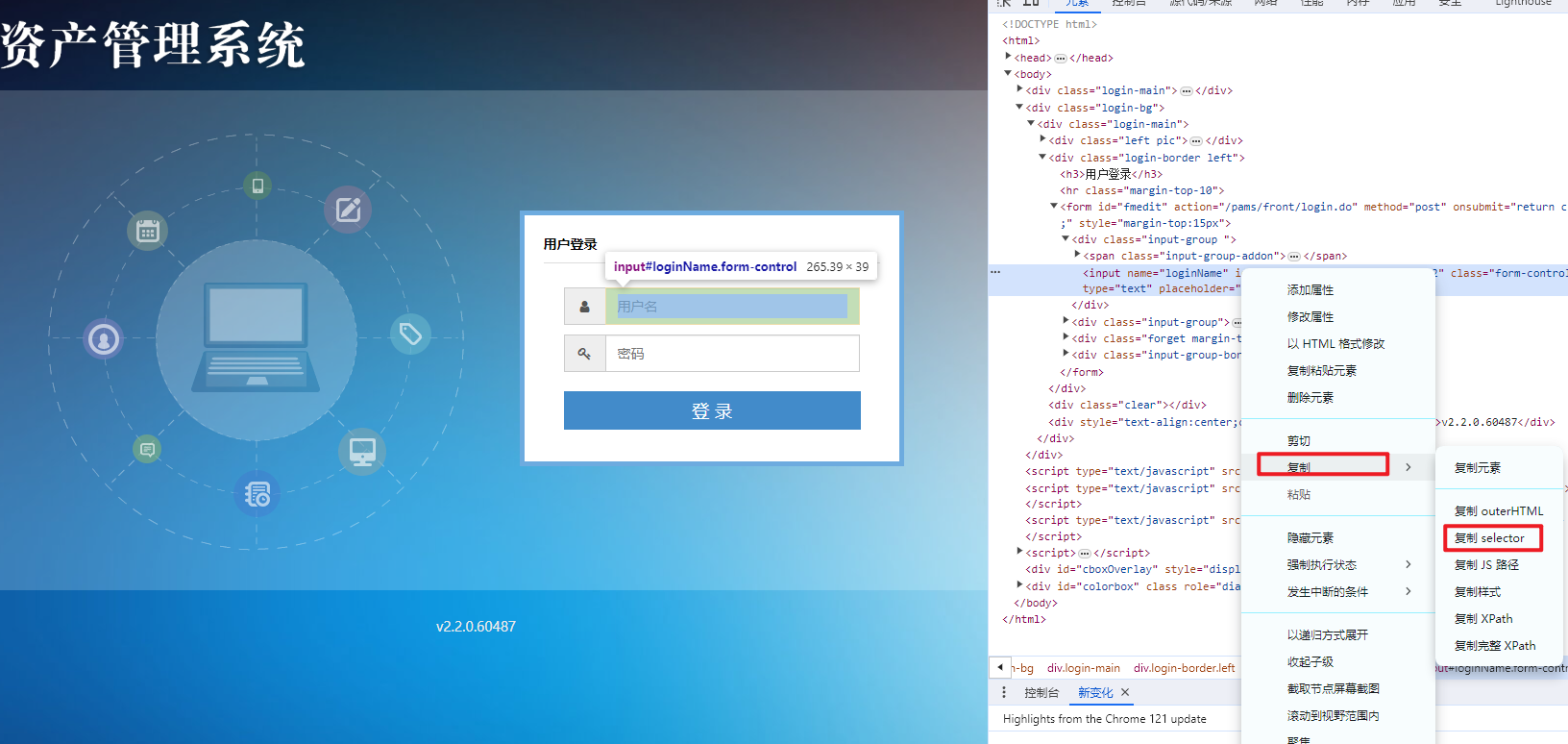Collapse the body element node
Image resolution: width=1568 pixels, height=744 pixels.
point(1008,73)
